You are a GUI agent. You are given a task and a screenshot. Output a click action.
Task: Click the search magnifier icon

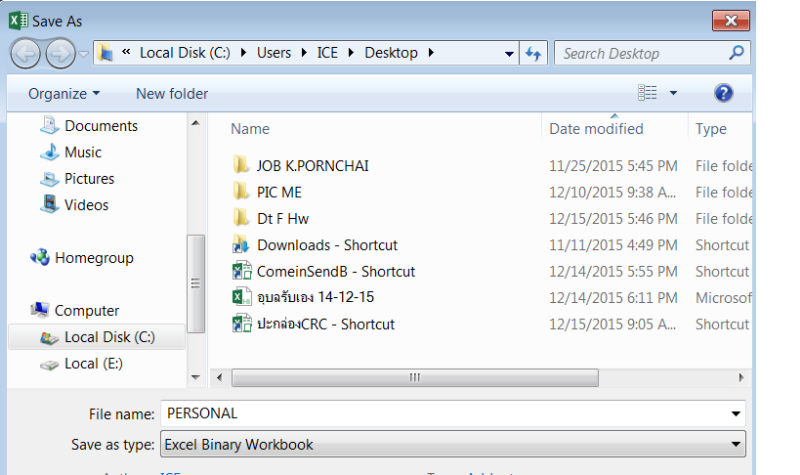736,53
